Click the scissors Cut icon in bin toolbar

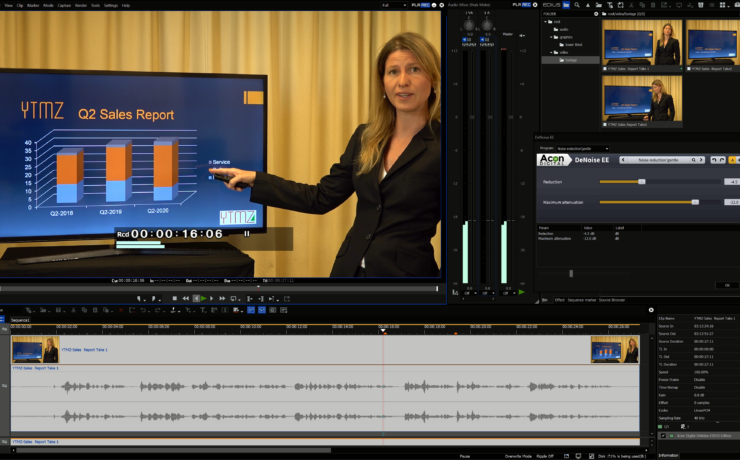[631, 5]
